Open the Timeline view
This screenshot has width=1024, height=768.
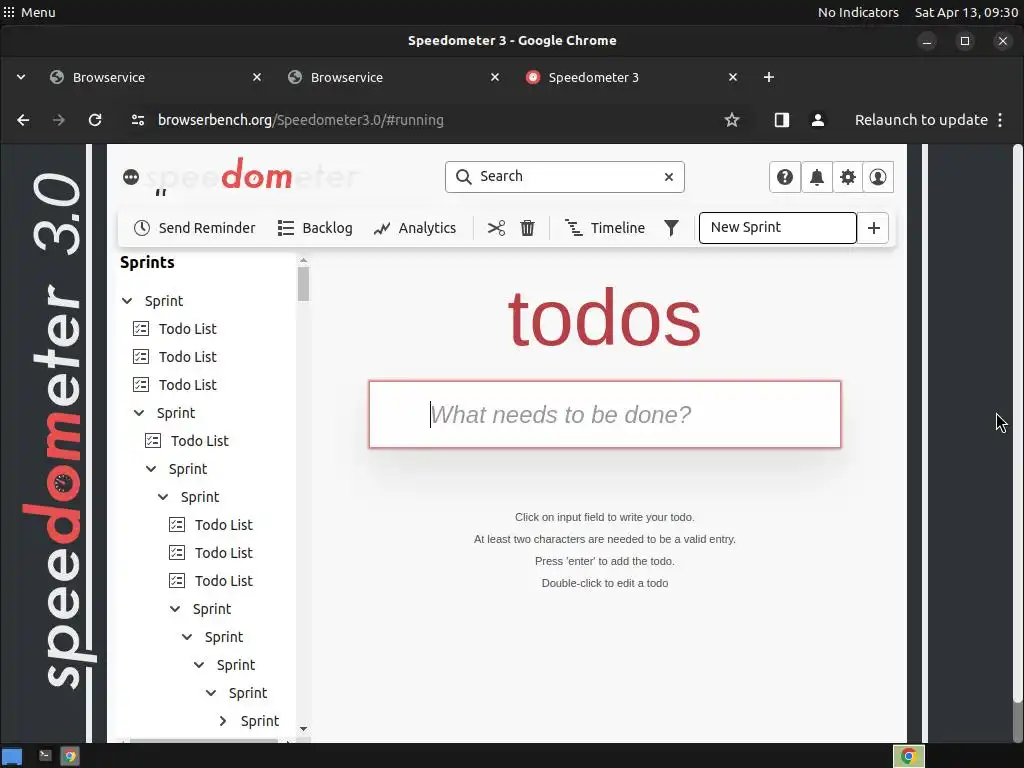[605, 228]
